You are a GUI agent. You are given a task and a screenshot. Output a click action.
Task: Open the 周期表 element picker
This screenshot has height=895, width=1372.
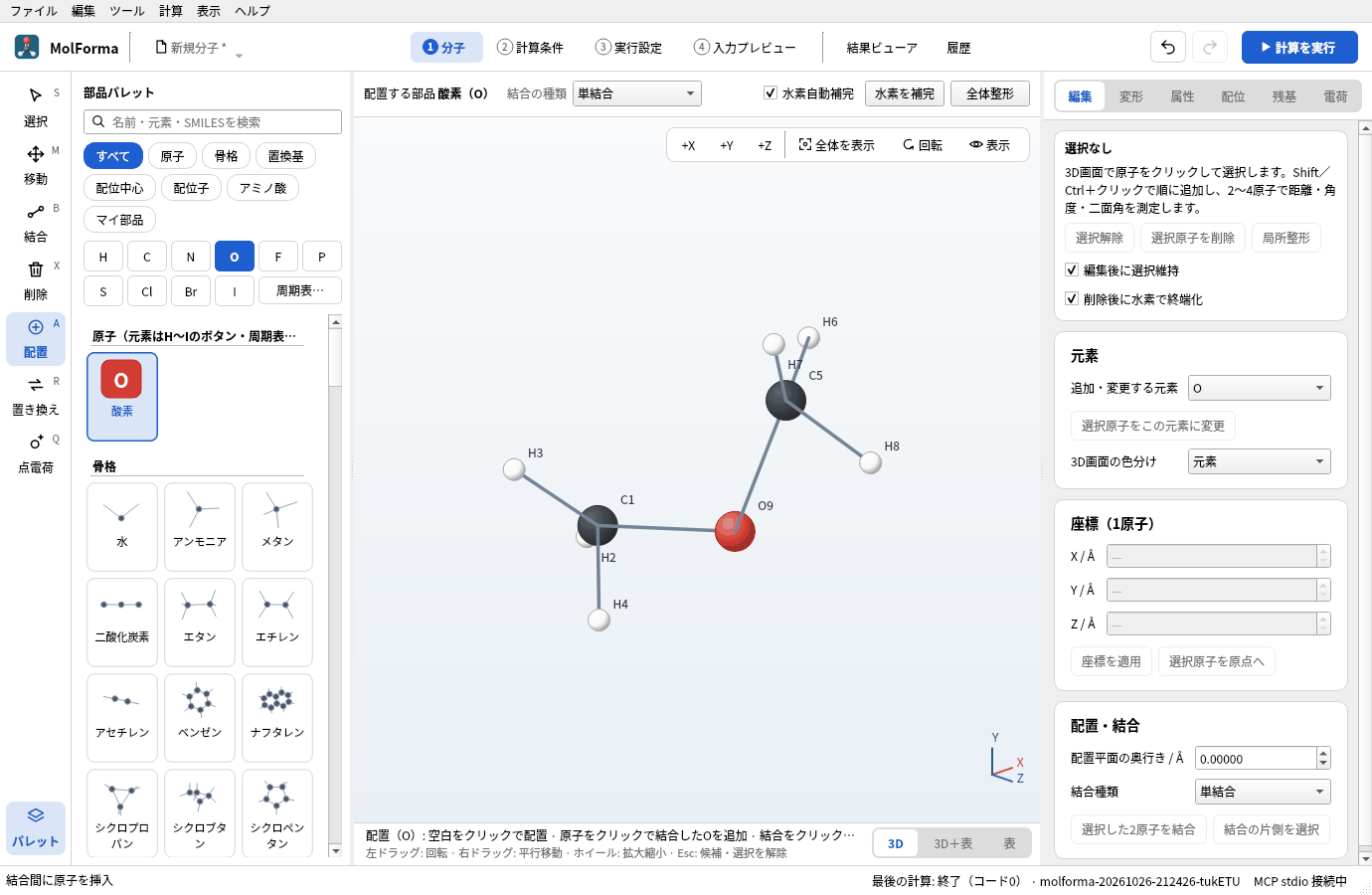tap(300, 290)
